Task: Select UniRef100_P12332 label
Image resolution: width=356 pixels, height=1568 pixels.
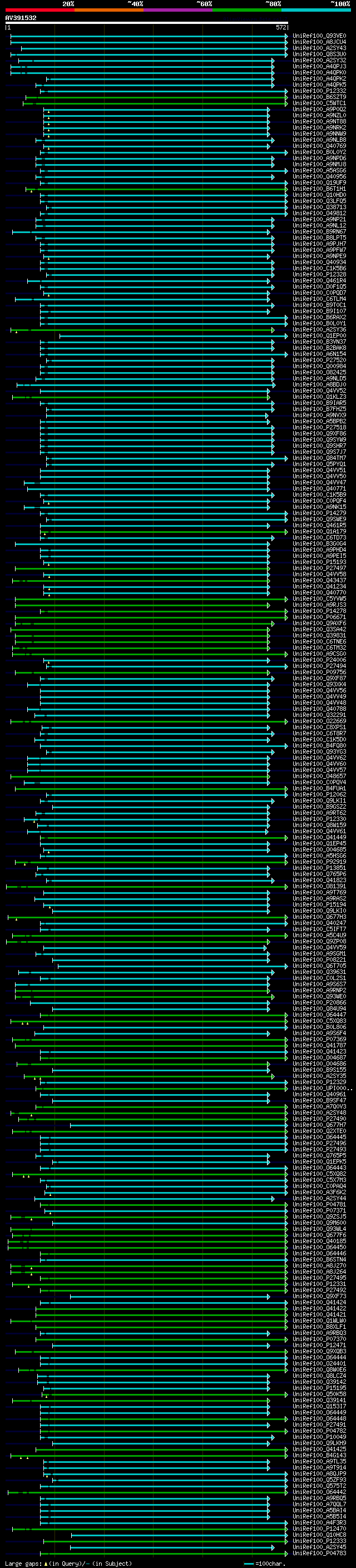Action: point(319,91)
